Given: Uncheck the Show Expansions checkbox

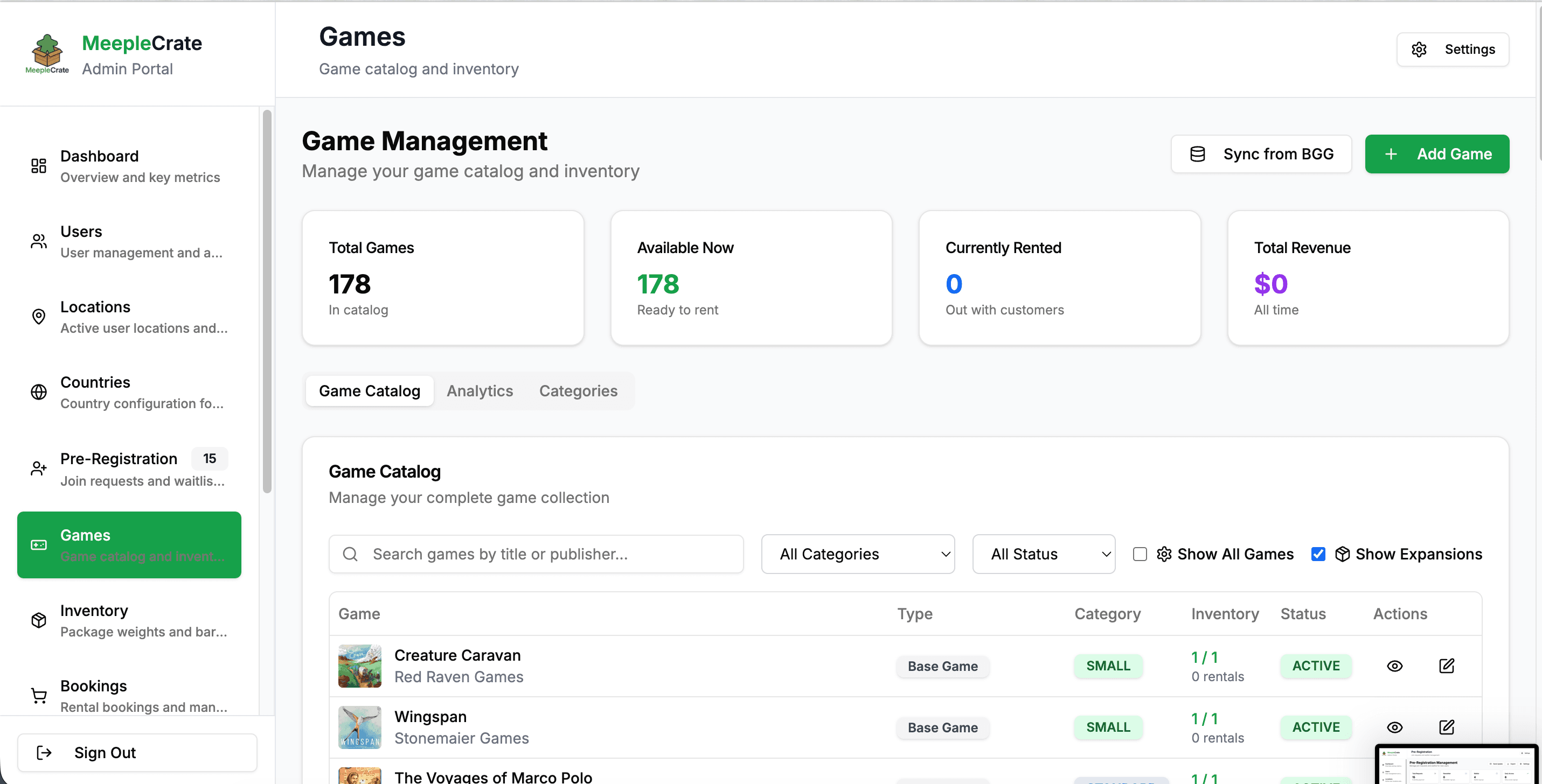Looking at the screenshot, I should click(1318, 555).
